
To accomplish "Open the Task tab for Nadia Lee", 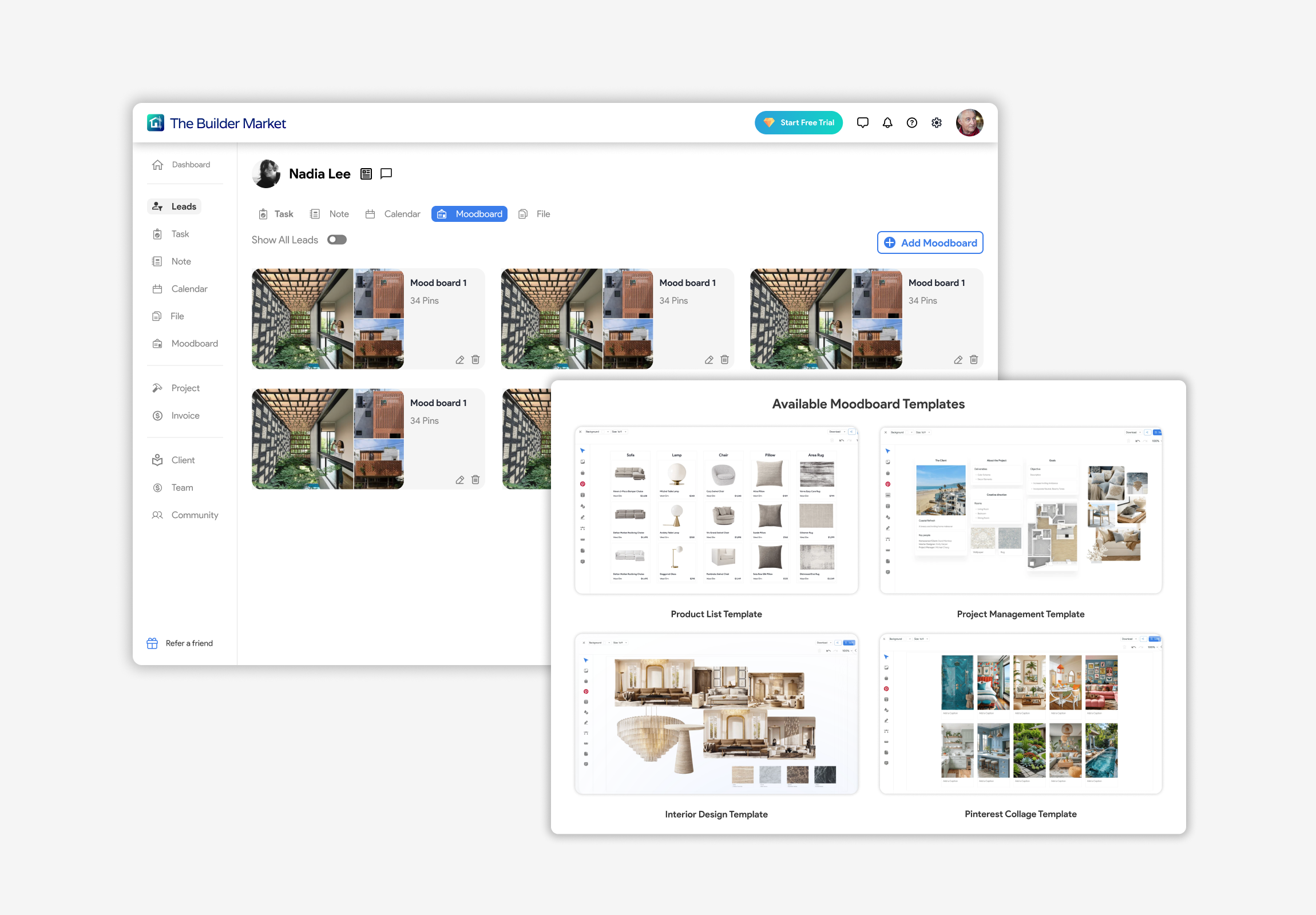I will (276, 214).
